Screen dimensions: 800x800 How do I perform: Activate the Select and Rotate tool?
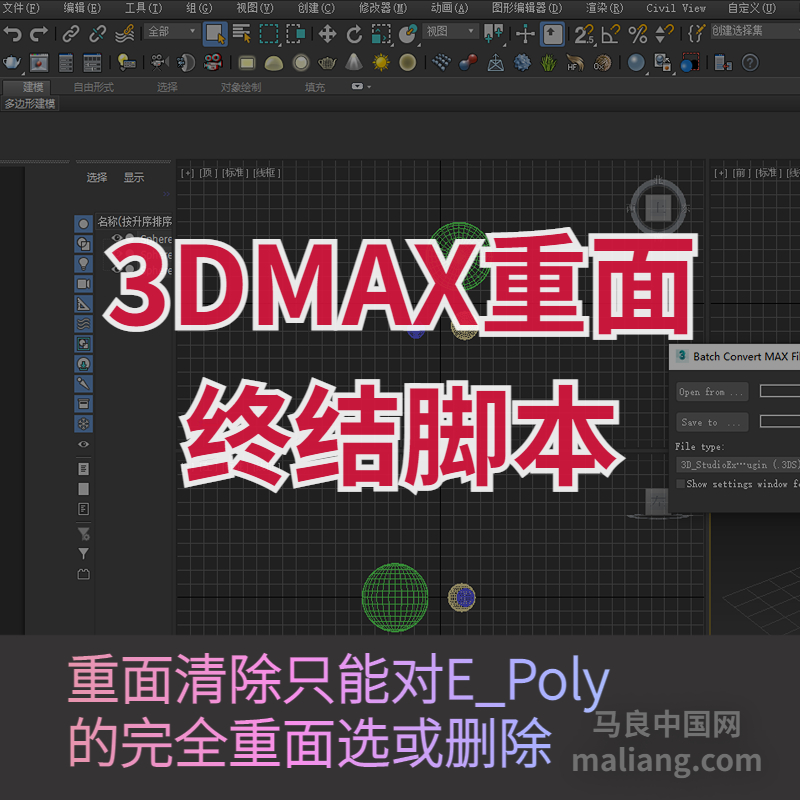coord(354,35)
